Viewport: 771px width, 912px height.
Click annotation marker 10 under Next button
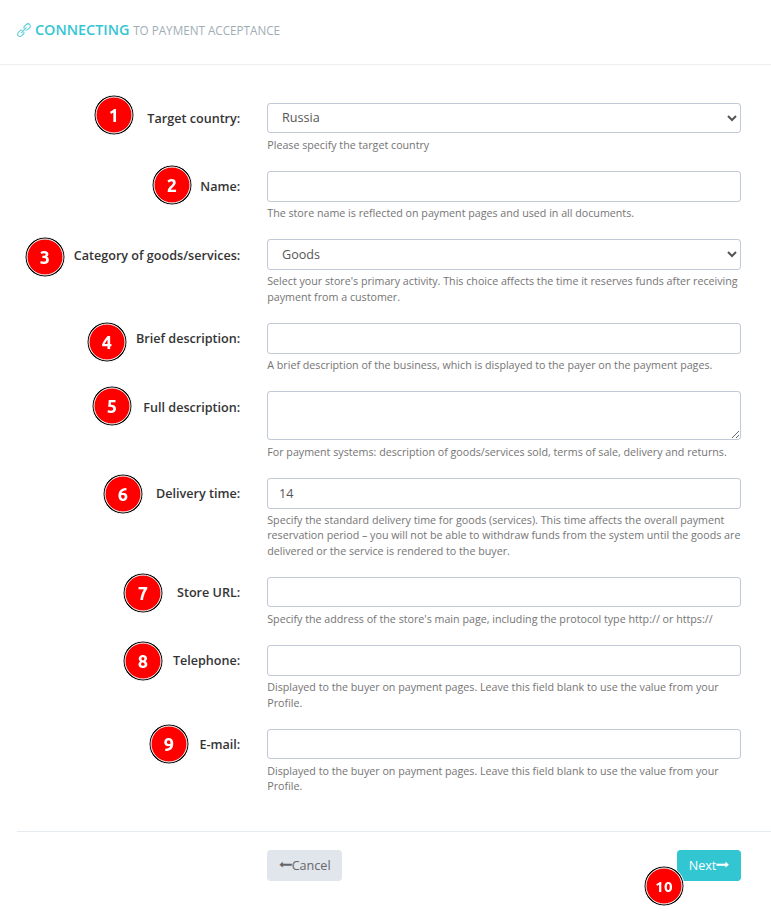pyautogui.click(x=663, y=886)
